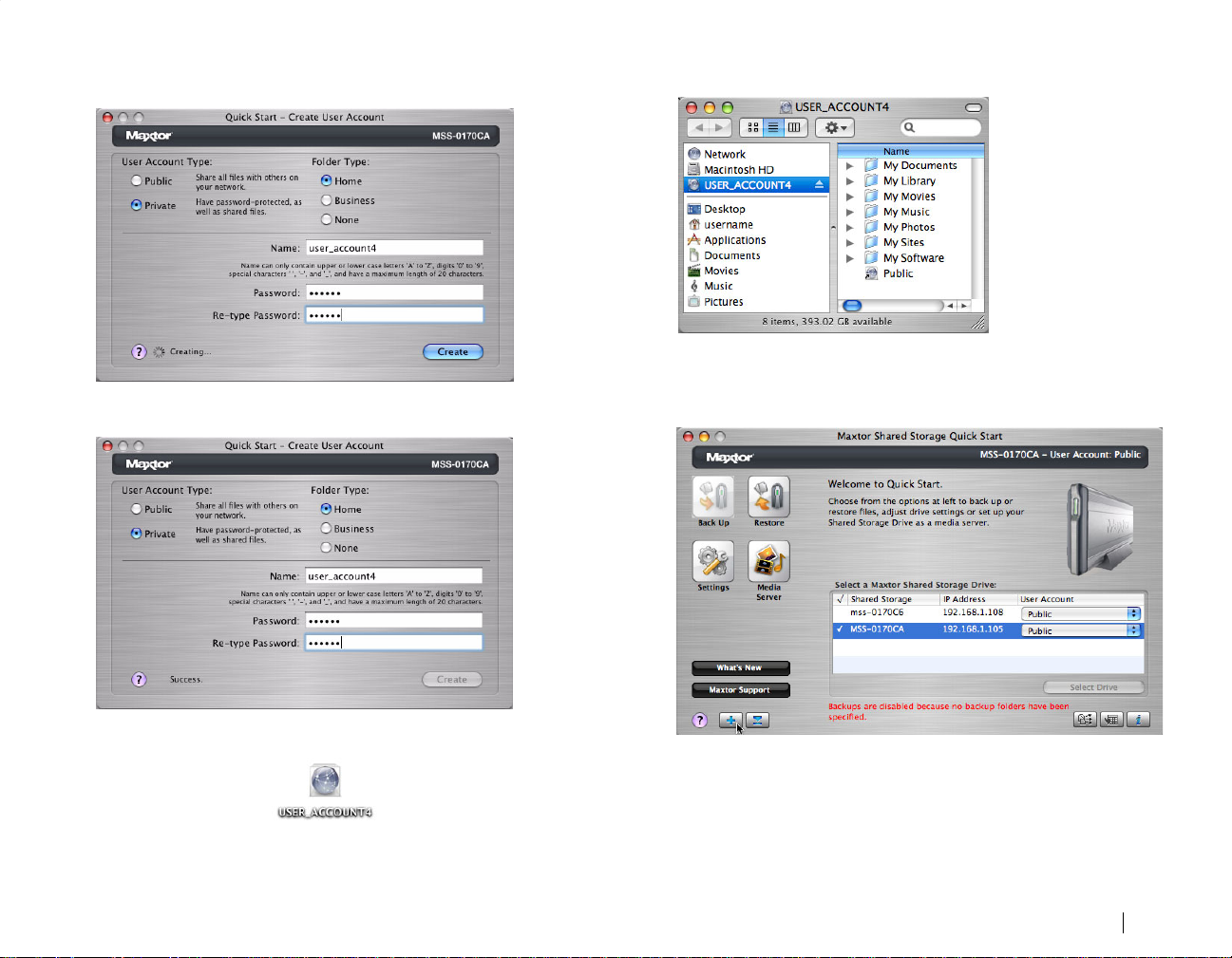The image size is (1232, 958).
Task: Go forward in the Finder window
Action: [721, 127]
